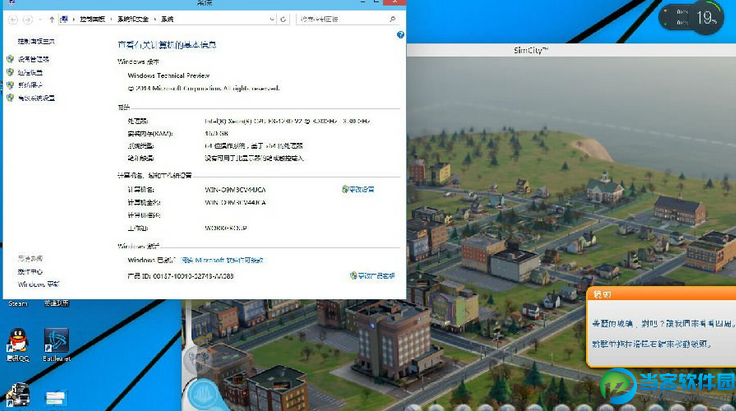Go up one level using the Up arrow
The image size is (736, 411).
pos(52,19)
